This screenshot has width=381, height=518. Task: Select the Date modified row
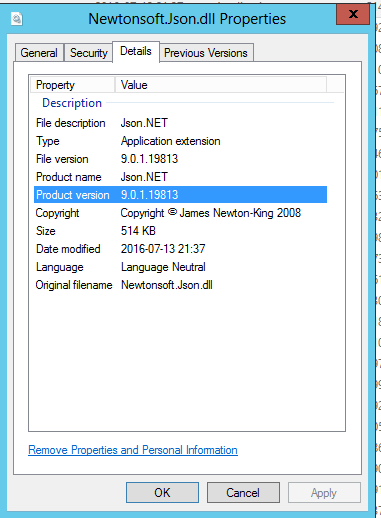180,249
